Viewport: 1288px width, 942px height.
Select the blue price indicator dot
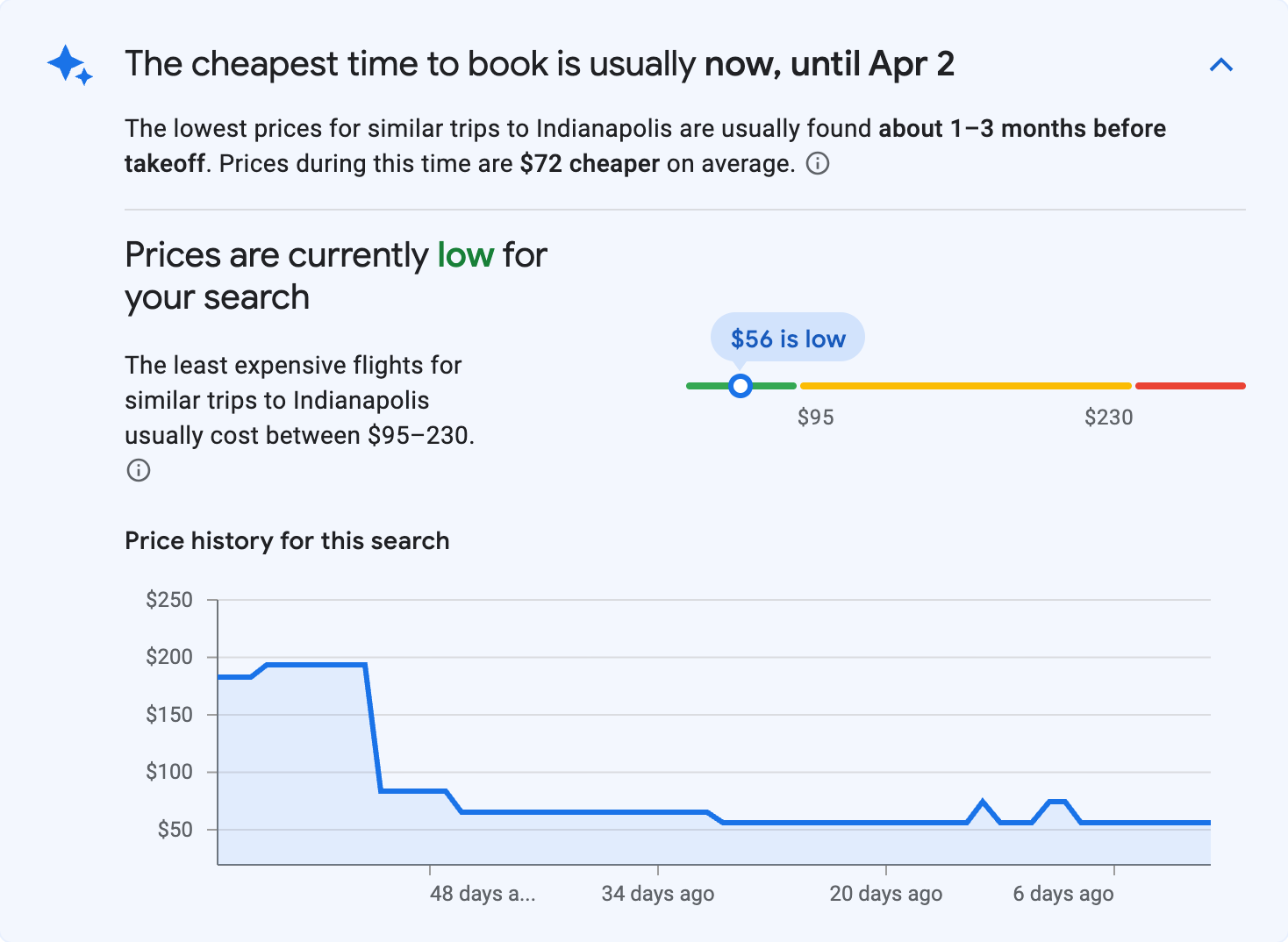point(741,385)
